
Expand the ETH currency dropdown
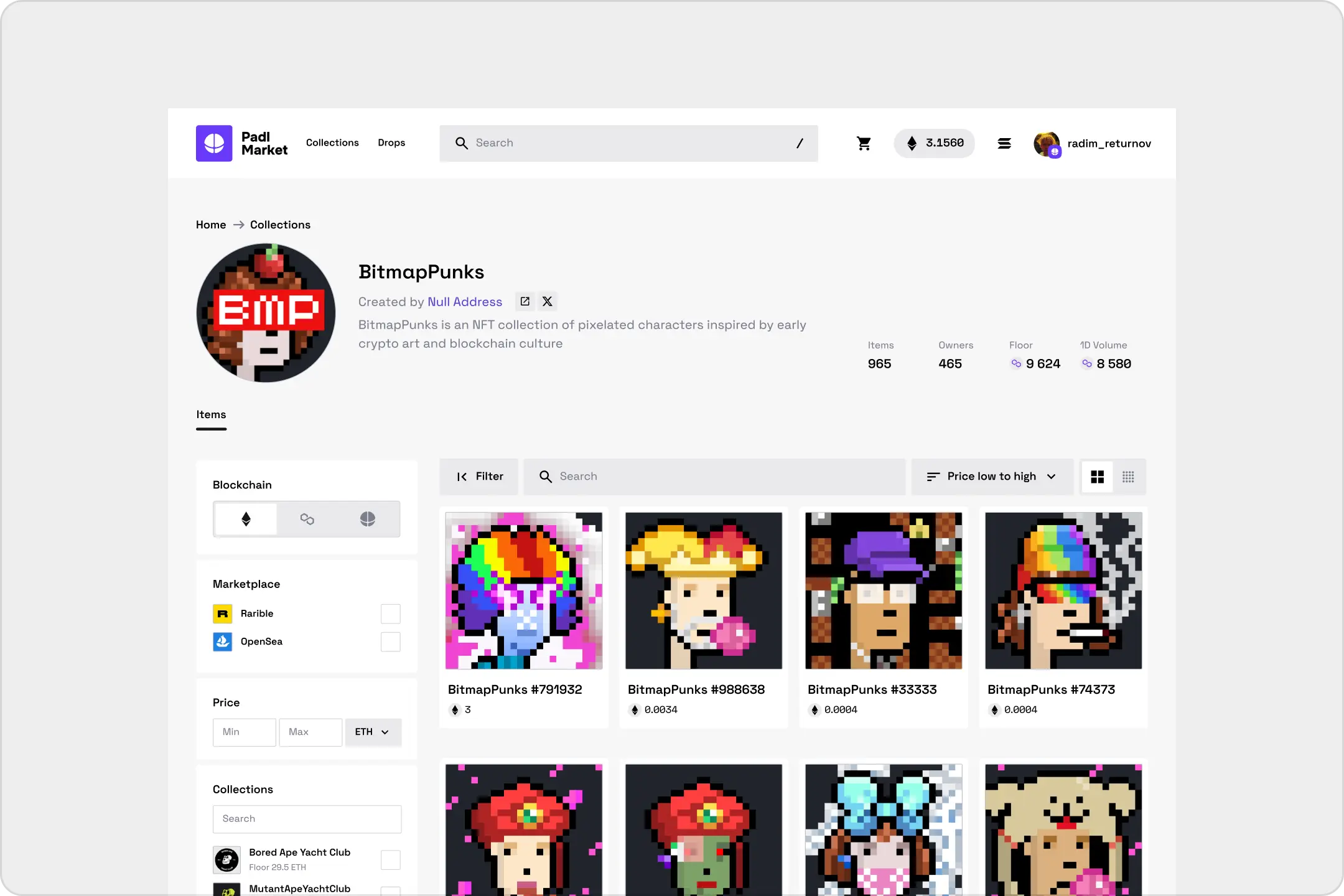click(x=373, y=732)
